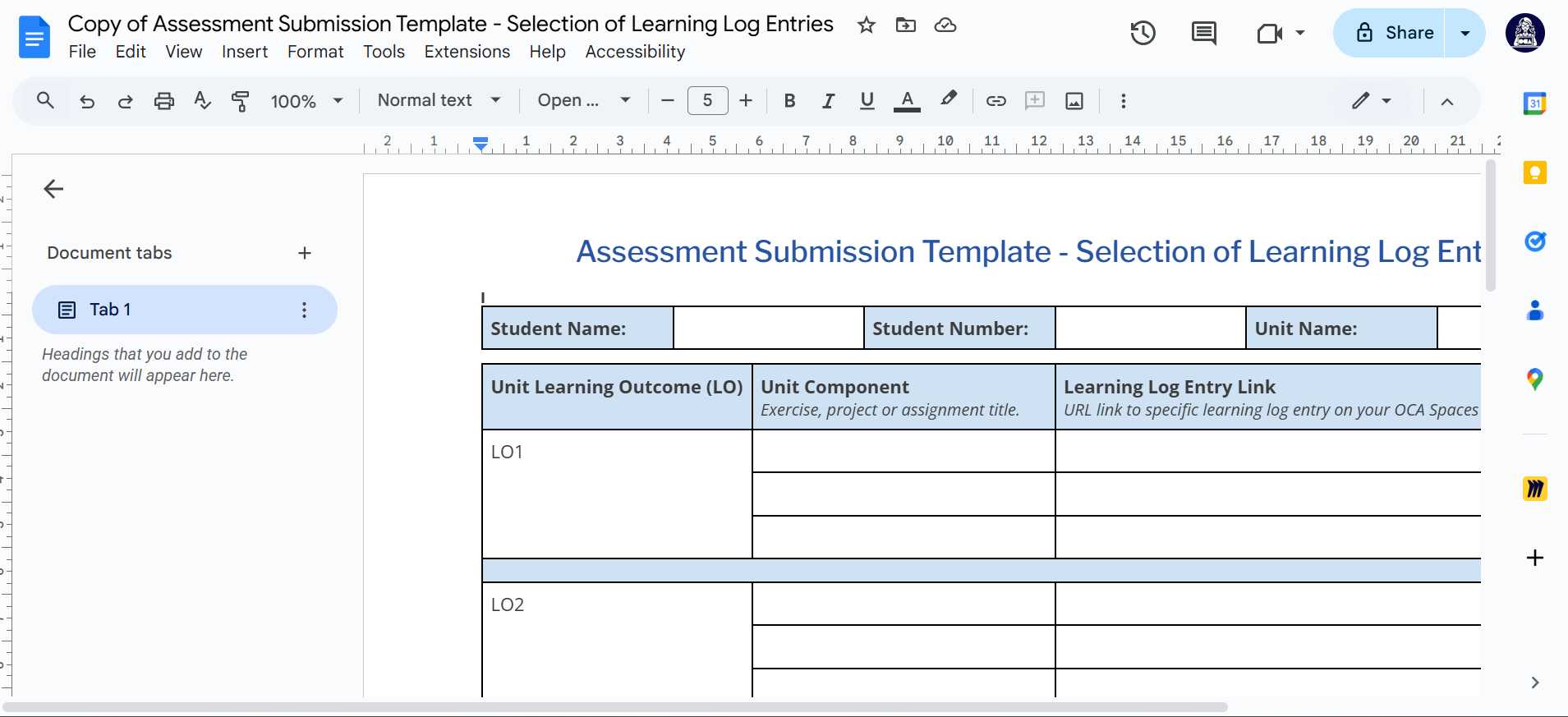This screenshot has width=1568, height=717.
Task: Open the Extensions menu
Action: coord(467,52)
